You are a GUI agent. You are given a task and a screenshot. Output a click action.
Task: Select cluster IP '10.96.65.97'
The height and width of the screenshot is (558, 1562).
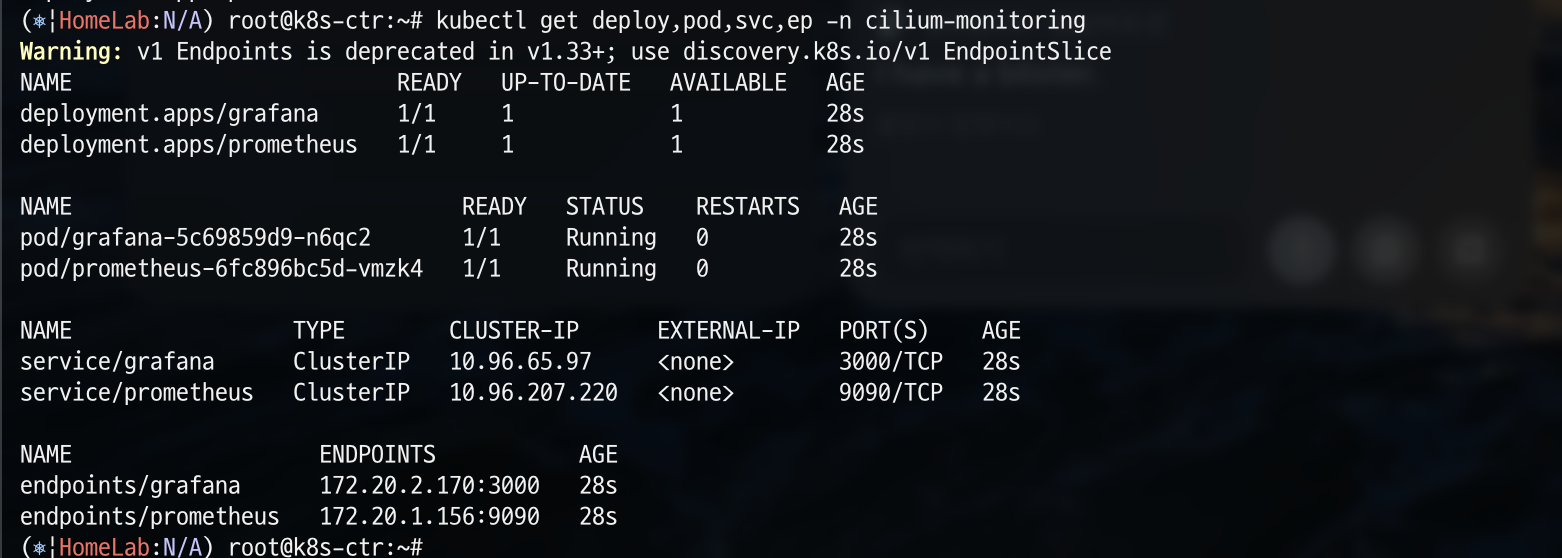point(520,361)
